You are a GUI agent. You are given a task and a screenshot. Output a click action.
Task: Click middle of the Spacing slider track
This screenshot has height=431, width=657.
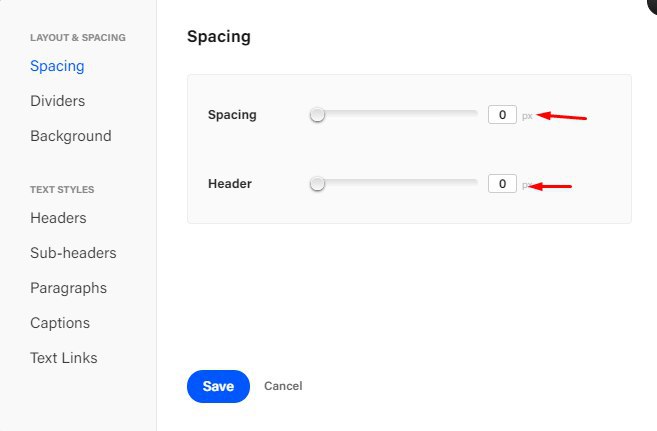[397, 115]
